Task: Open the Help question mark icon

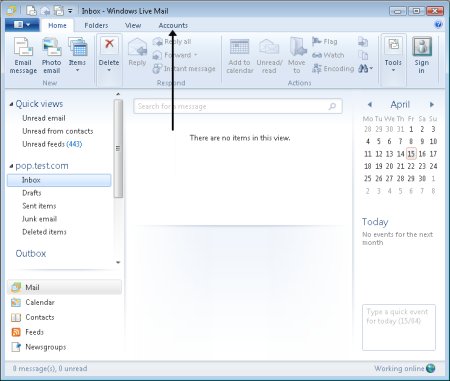Action: click(438, 25)
